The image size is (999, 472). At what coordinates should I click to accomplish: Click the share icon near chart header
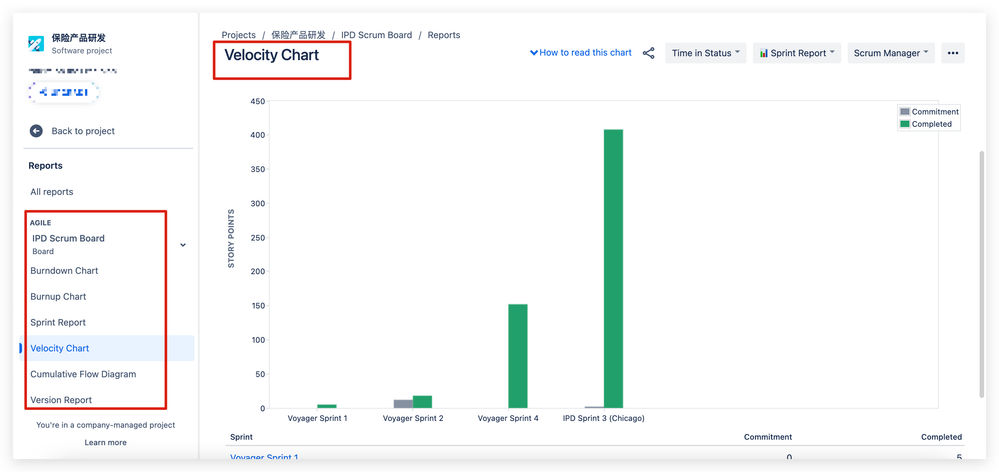tap(649, 54)
